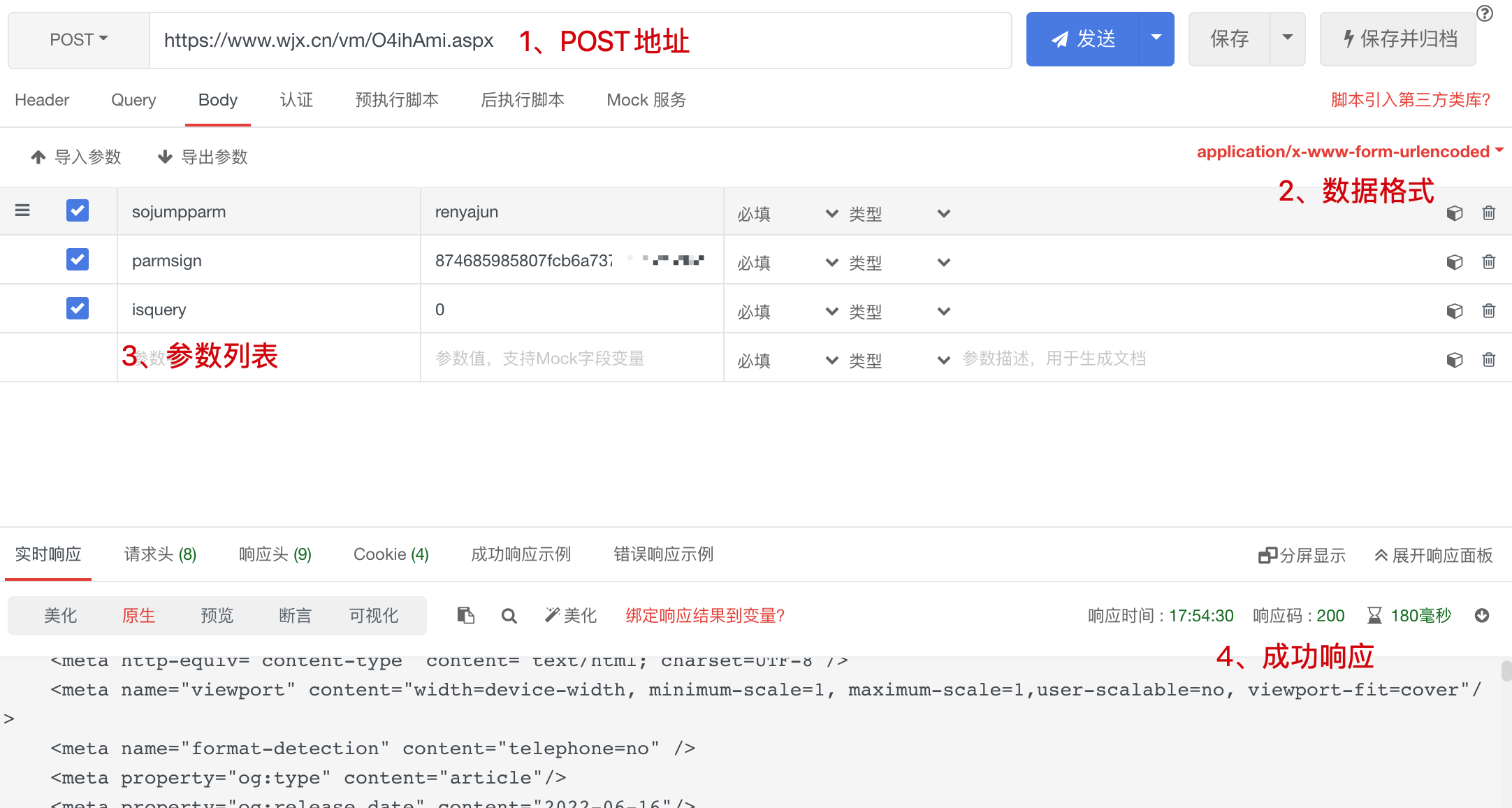Open 类型 dropdown in sojumpparm row
The height and width of the screenshot is (808, 1512).
pyautogui.click(x=900, y=214)
